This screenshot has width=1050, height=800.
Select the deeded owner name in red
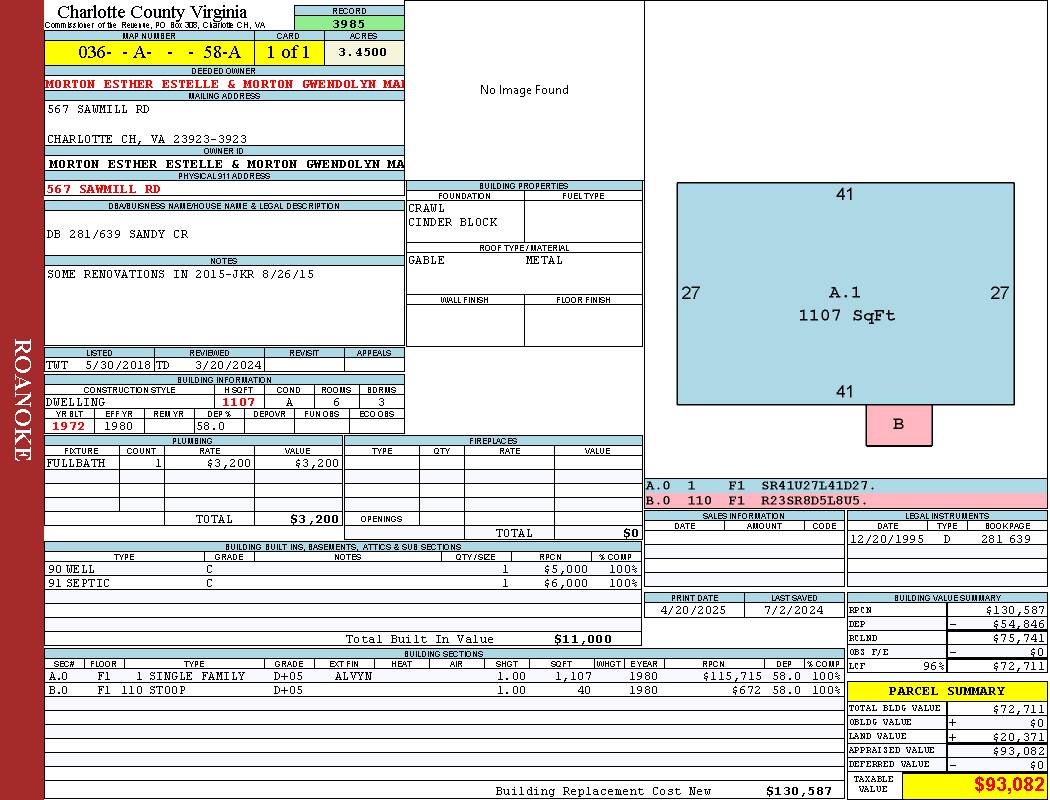click(224, 84)
